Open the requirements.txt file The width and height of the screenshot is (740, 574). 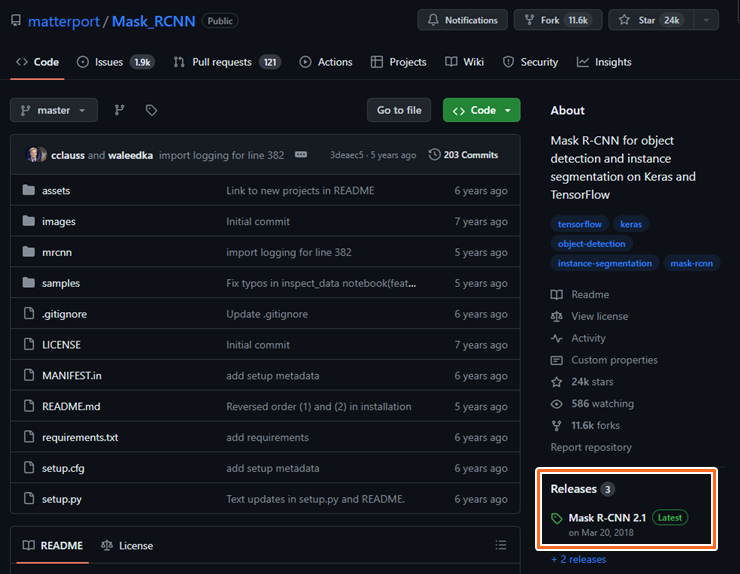click(x=80, y=438)
